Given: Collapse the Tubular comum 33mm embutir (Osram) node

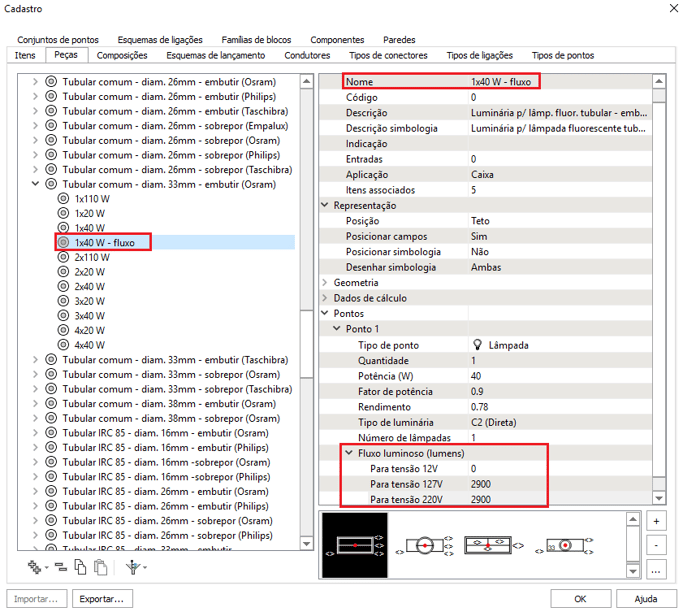Looking at the screenshot, I should pyautogui.click(x=36, y=184).
